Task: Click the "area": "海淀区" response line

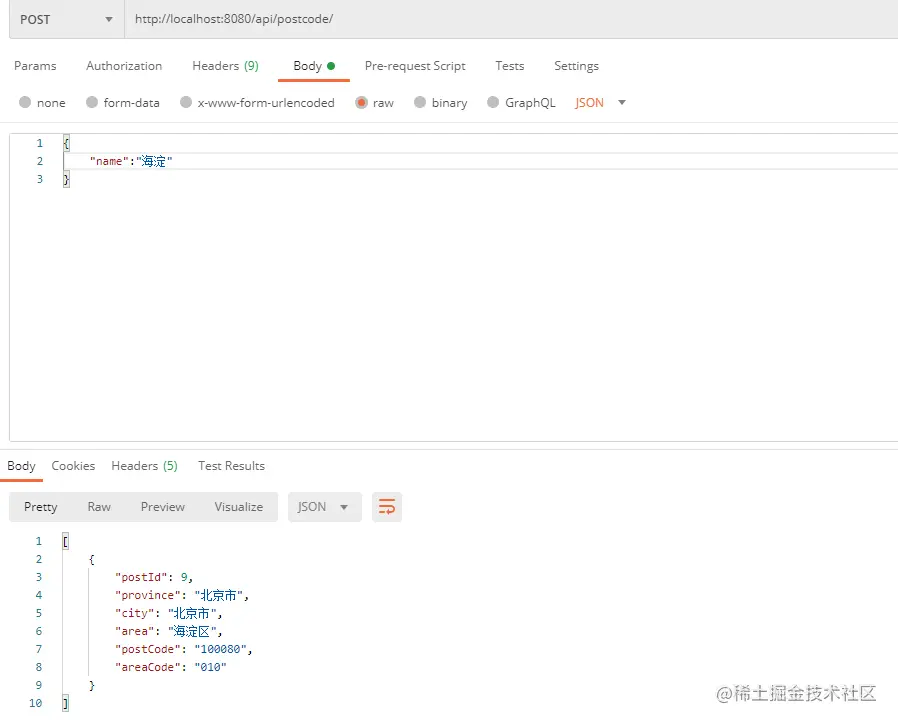Action: [x=168, y=631]
